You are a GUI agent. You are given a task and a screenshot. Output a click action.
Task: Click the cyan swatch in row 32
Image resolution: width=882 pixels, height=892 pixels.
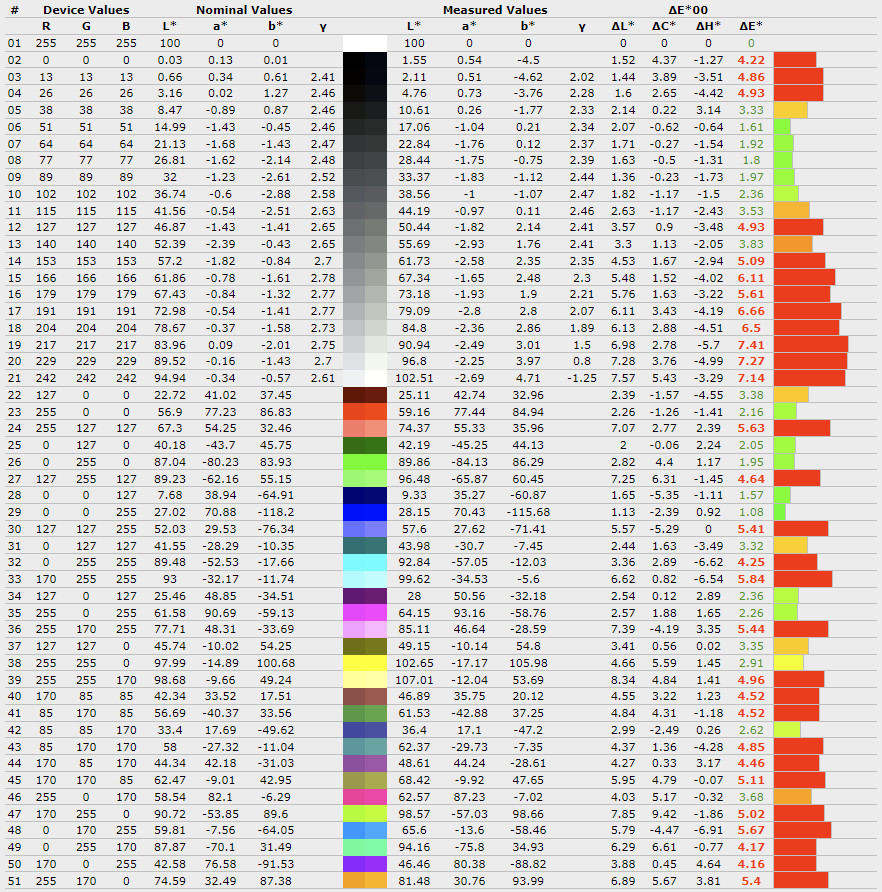click(365, 562)
